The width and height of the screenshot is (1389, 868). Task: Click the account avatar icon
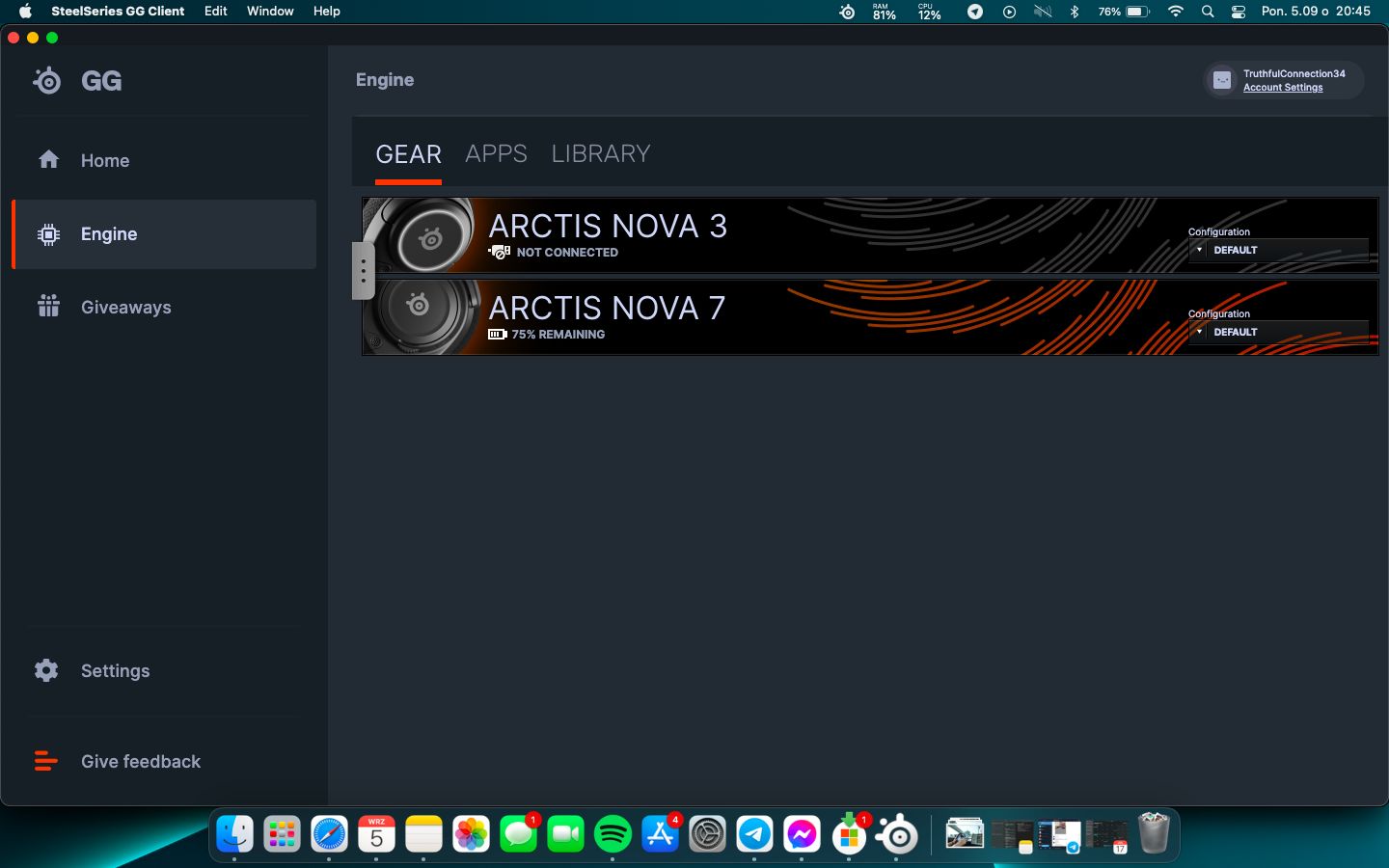point(1222,80)
